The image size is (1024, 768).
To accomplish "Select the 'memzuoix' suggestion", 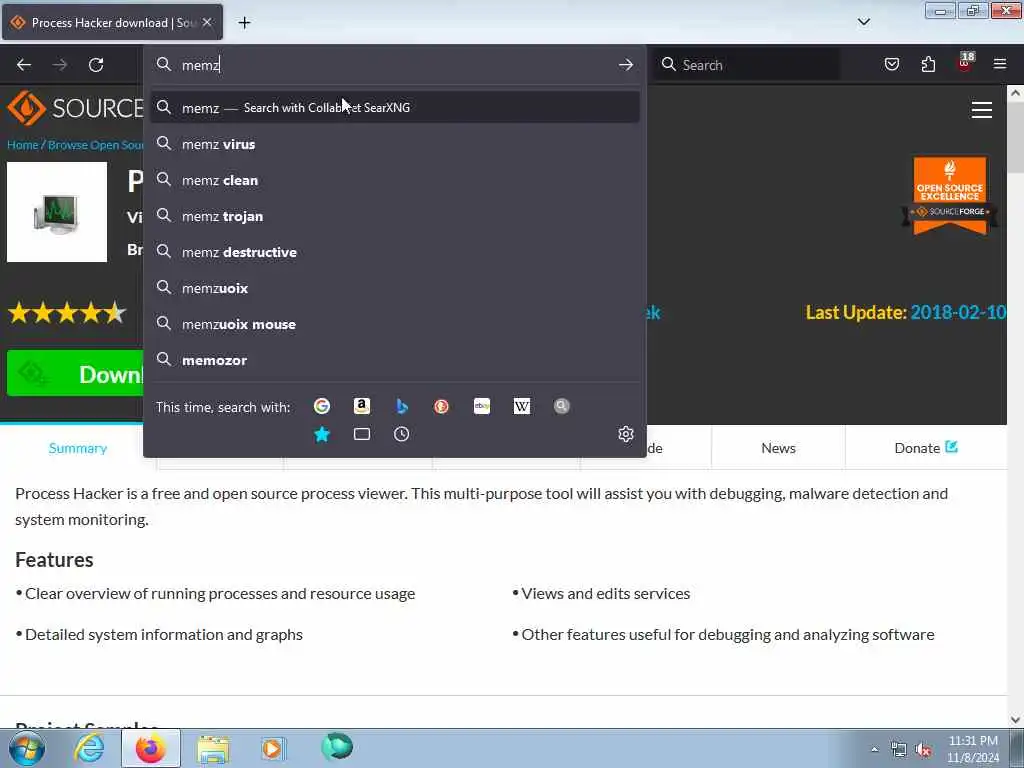I will pos(395,288).
